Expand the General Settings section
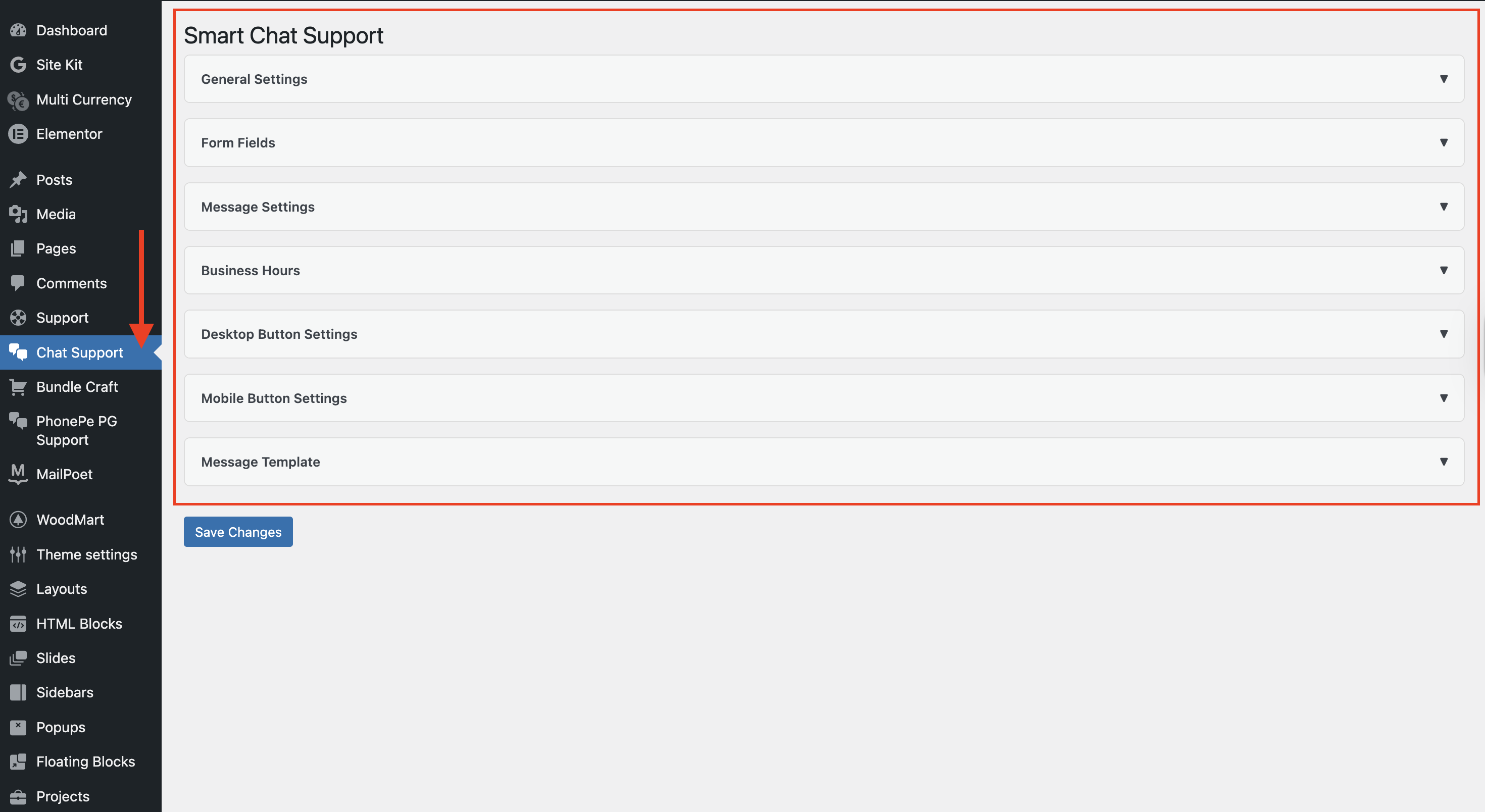 [x=823, y=79]
